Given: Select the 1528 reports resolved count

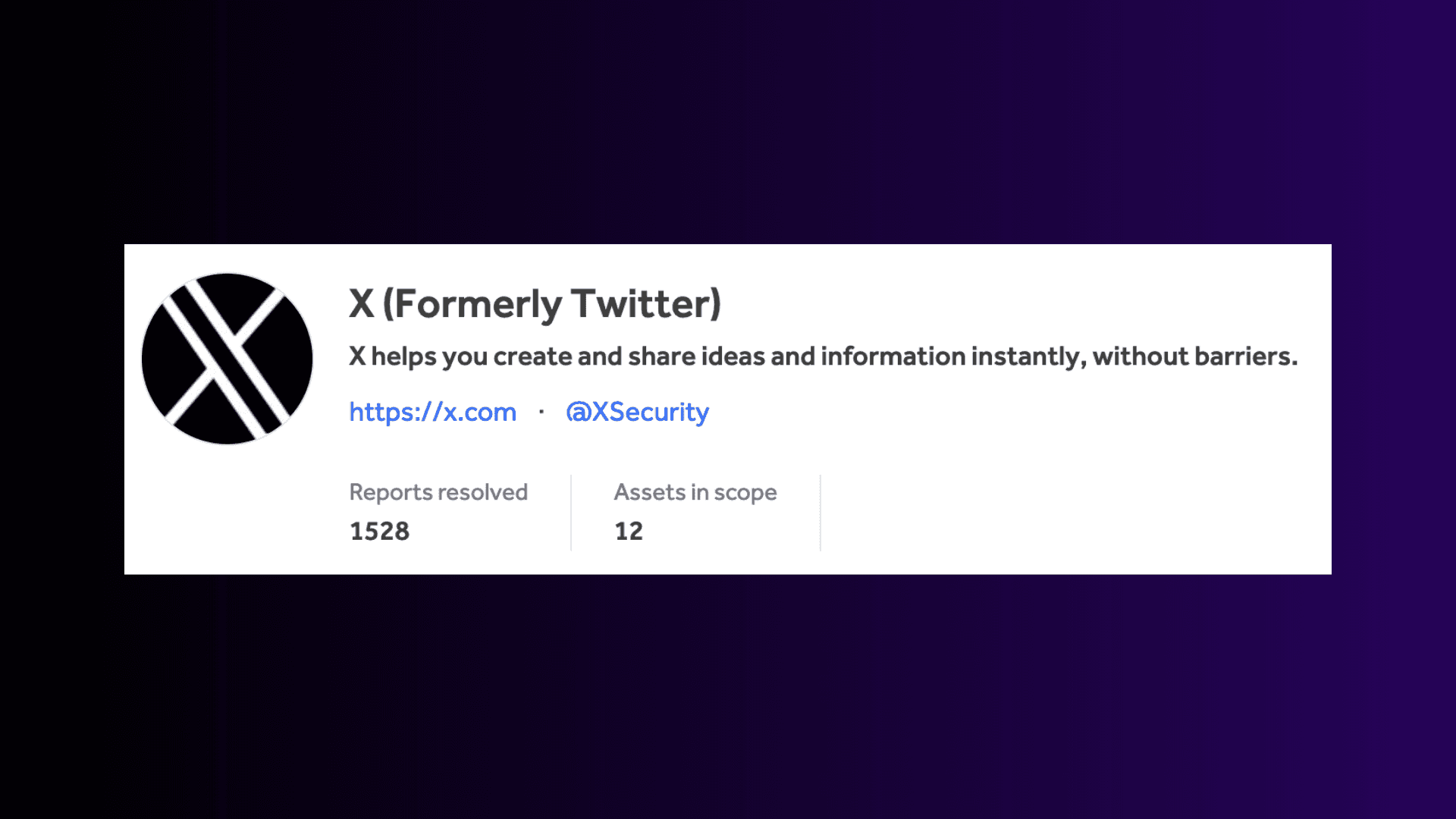Looking at the screenshot, I should (x=379, y=531).
